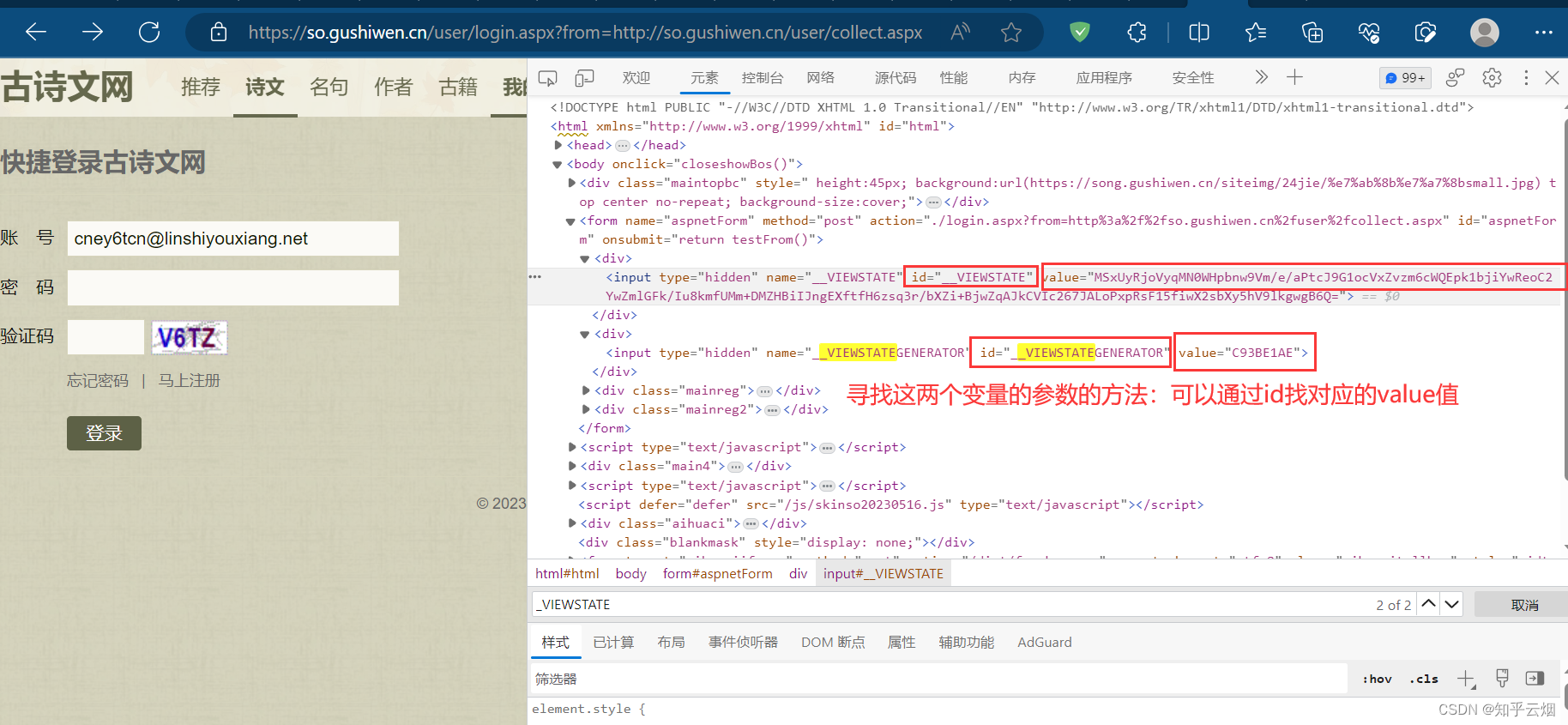Add new style rule plus icon
The height and width of the screenshot is (725, 1568).
[1466, 679]
